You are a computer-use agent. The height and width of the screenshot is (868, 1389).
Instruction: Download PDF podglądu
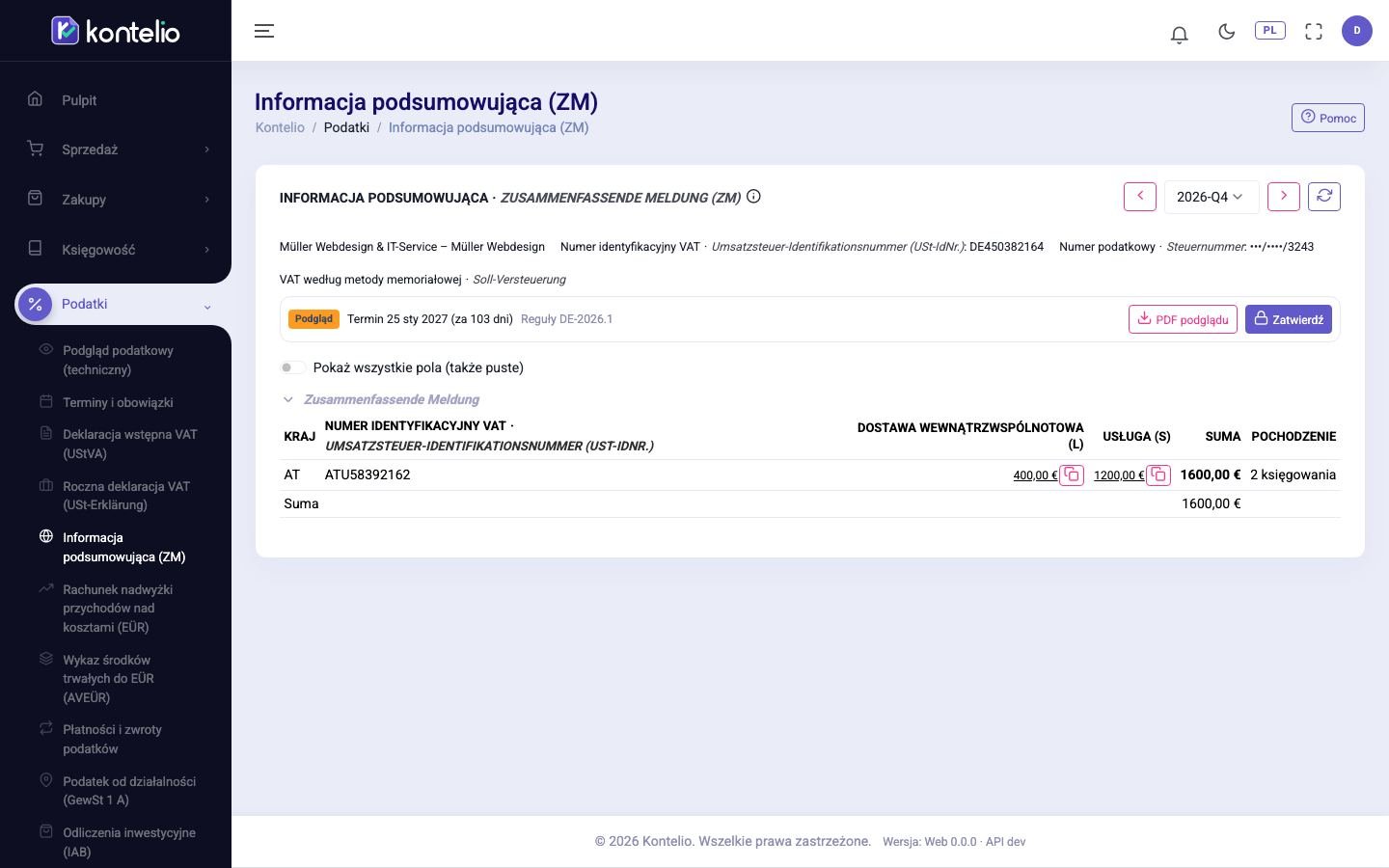click(x=1183, y=319)
